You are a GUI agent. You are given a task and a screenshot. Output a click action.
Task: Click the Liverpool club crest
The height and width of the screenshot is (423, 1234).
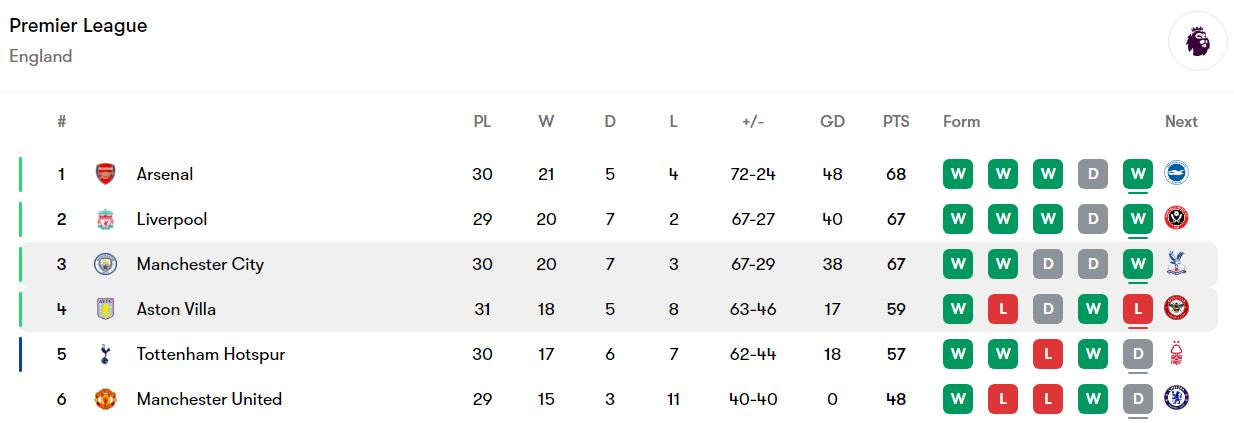pos(105,219)
